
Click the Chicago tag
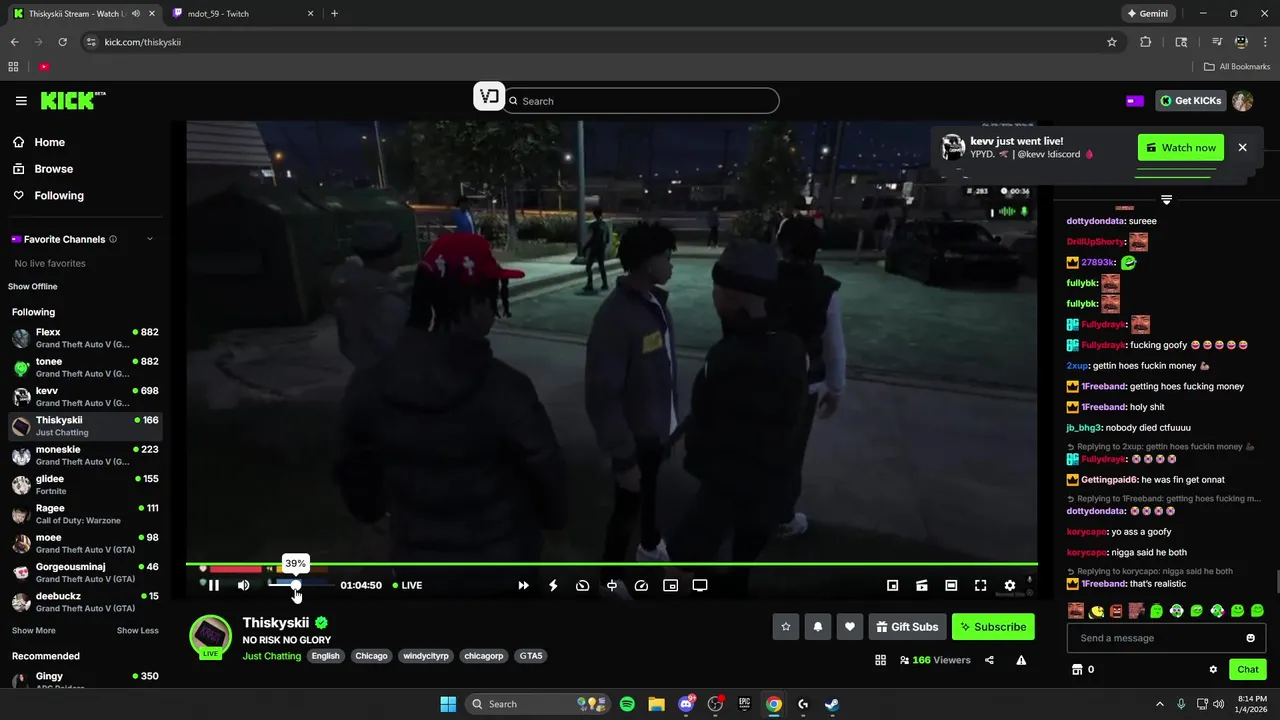click(x=371, y=656)
